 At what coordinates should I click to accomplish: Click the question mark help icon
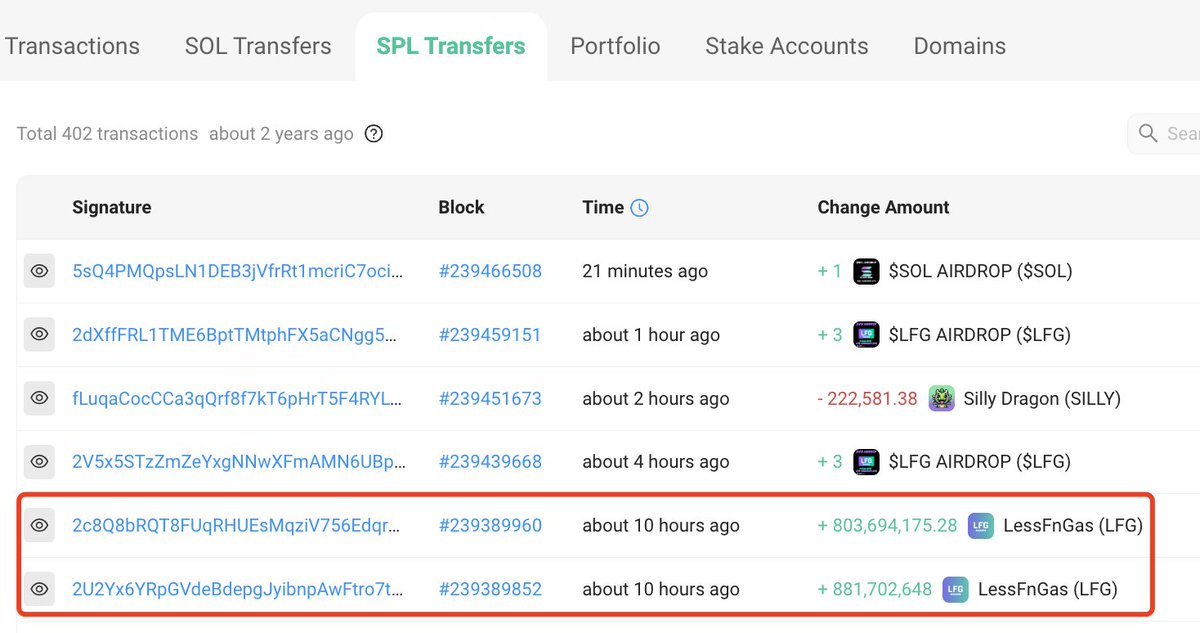click(374, 134)
